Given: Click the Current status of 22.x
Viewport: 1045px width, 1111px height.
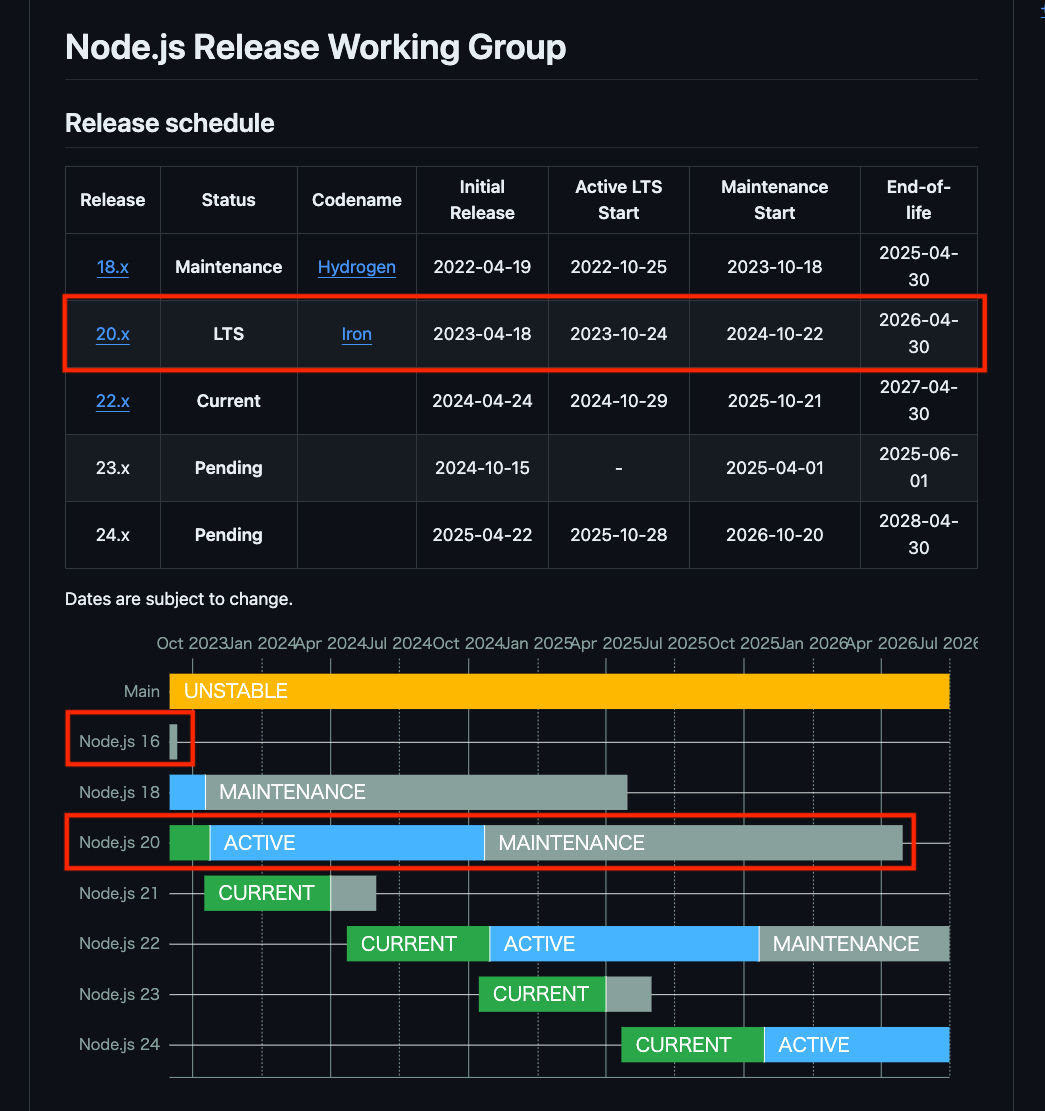Looking at the screenshot, I should pyautogui.click(x=228, y=401).
